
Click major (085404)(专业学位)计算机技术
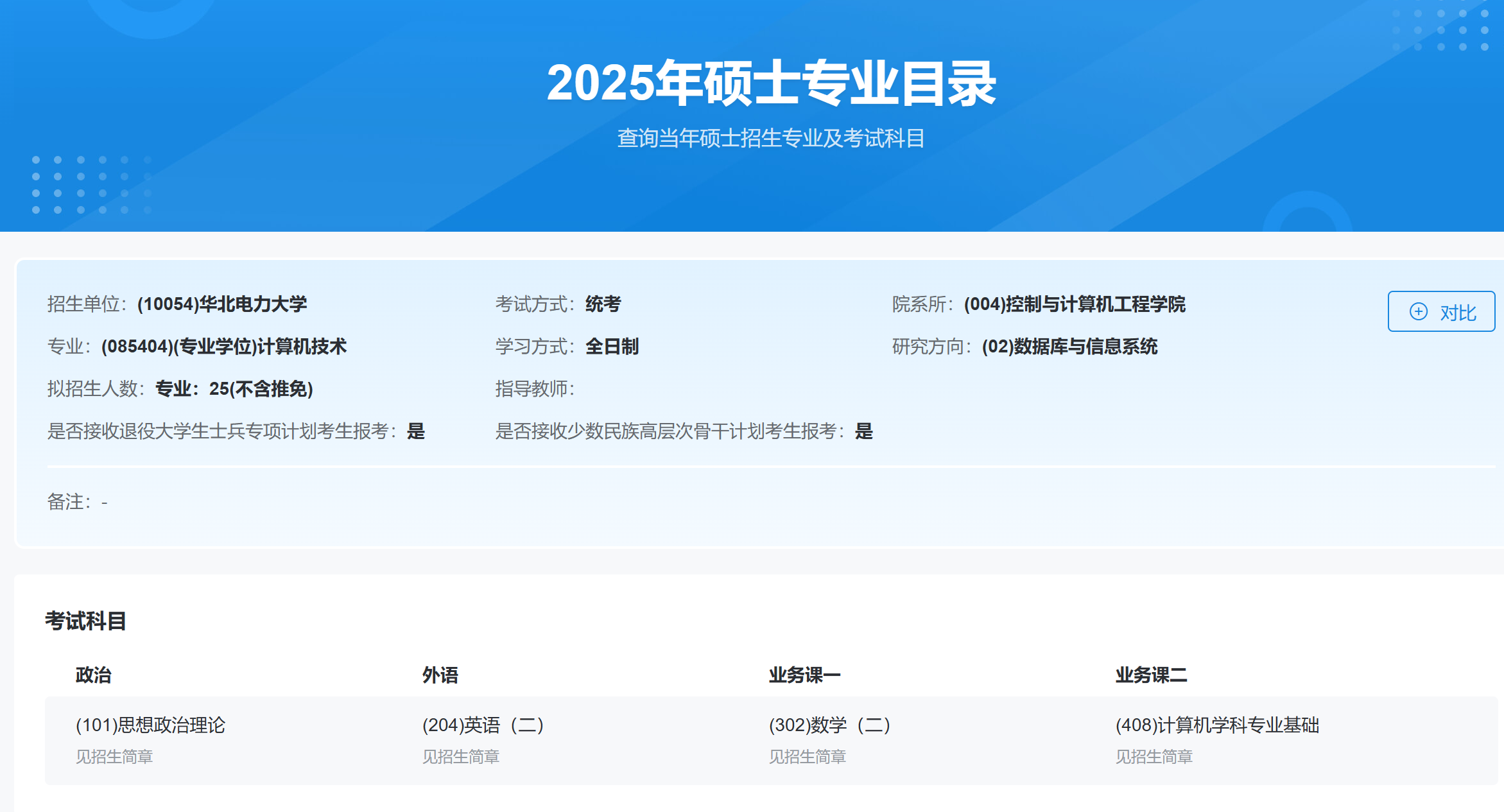click(x=223, y=346)
